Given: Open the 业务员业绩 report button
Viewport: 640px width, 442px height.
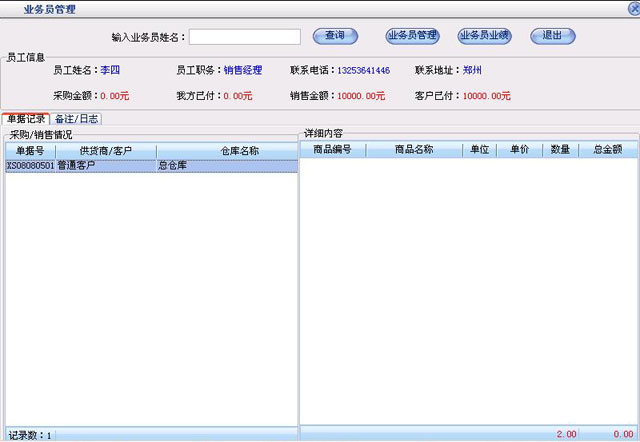Looking at the screenshot, I should click(485, 36).
